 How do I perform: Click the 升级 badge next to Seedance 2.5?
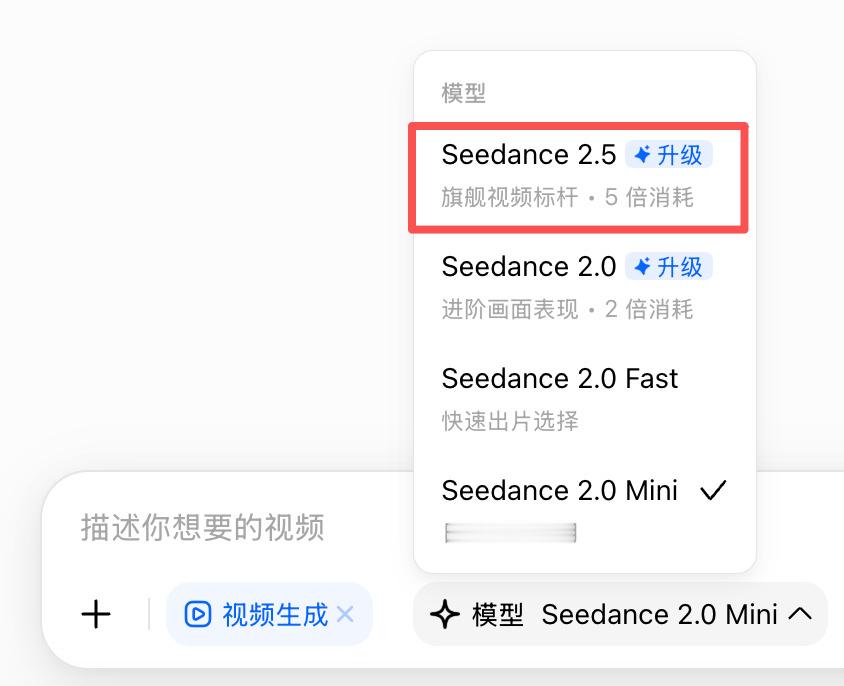click(669, 155)
